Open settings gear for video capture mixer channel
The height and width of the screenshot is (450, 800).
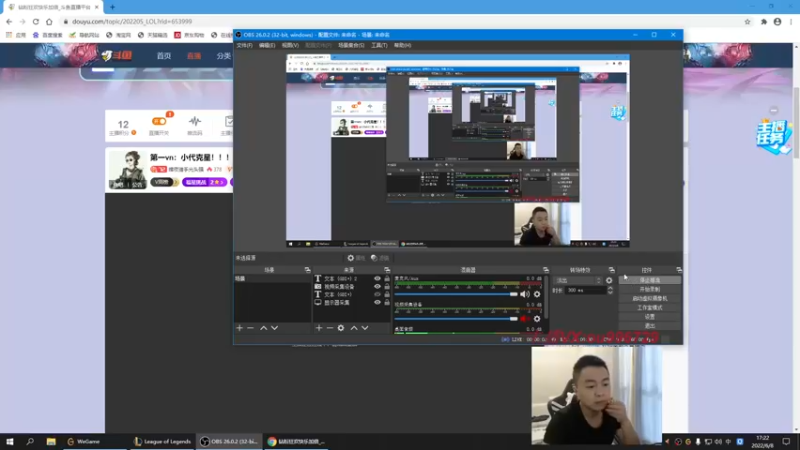537,319
